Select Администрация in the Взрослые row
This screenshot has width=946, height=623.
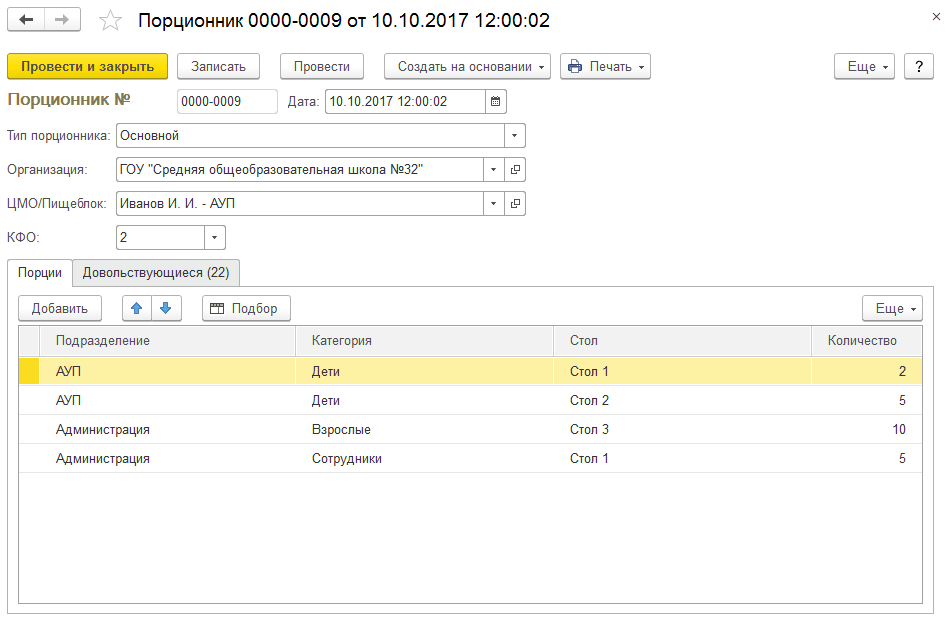coord(168,429)
